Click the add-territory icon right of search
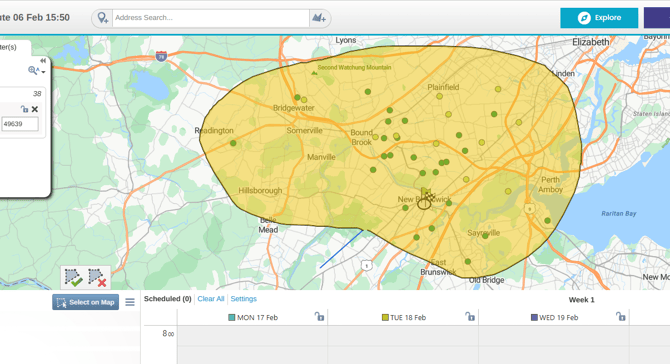670x364 pixels. (x=319, y=18)
